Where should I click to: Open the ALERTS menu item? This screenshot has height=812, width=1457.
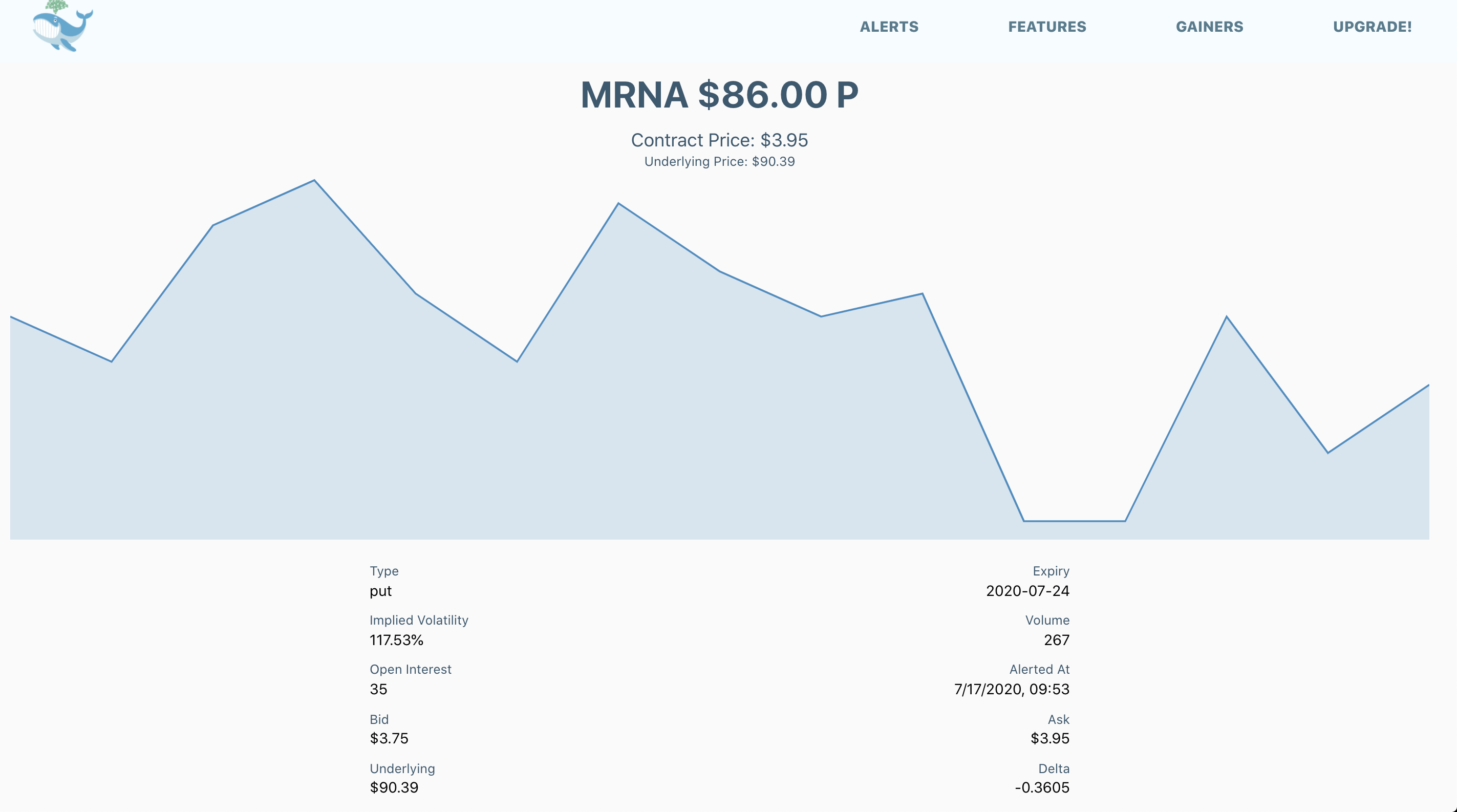coord(889,27)
